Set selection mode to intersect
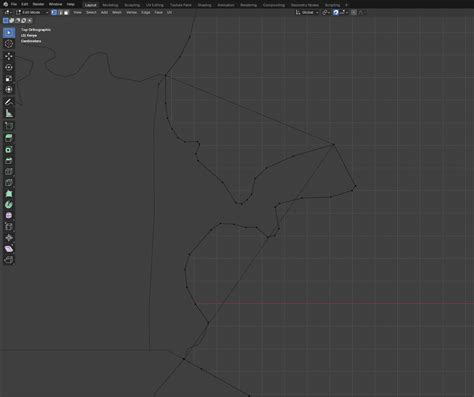Image resolution: width=474 pixels, height=397 pixels. (x=30, y=20)
